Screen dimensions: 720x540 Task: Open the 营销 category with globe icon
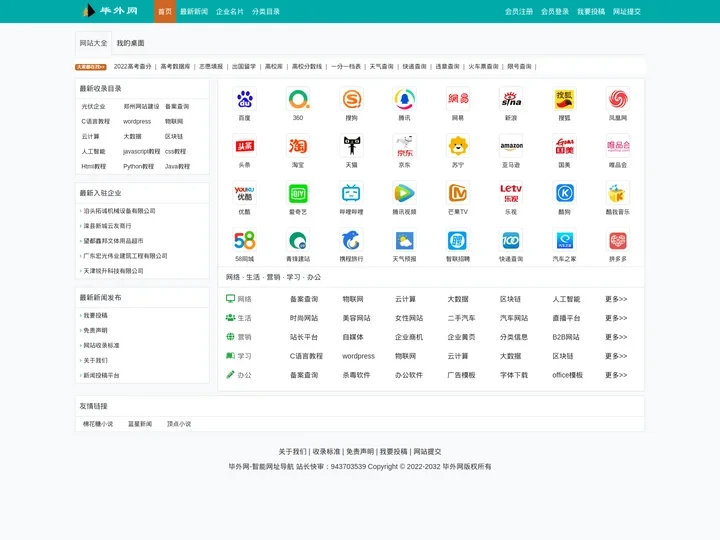239,337
